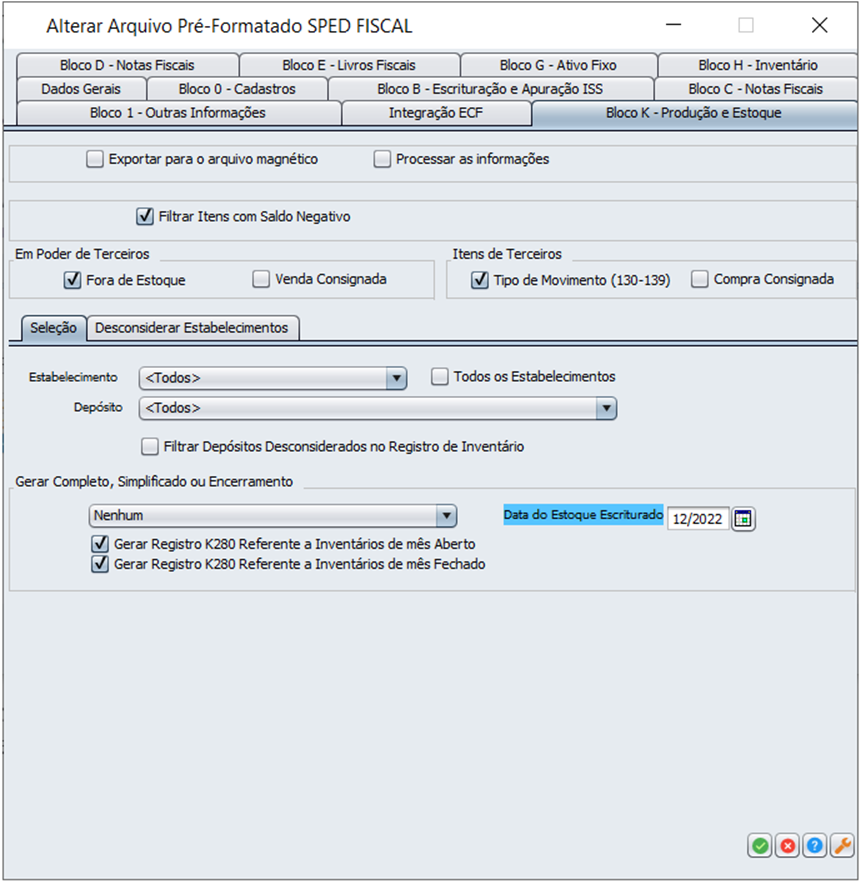Confirm with the green checkmark icon
Image resolution: width=861 pixels, height=884 pixels.
pyautogui.click(x=760, y=846)
